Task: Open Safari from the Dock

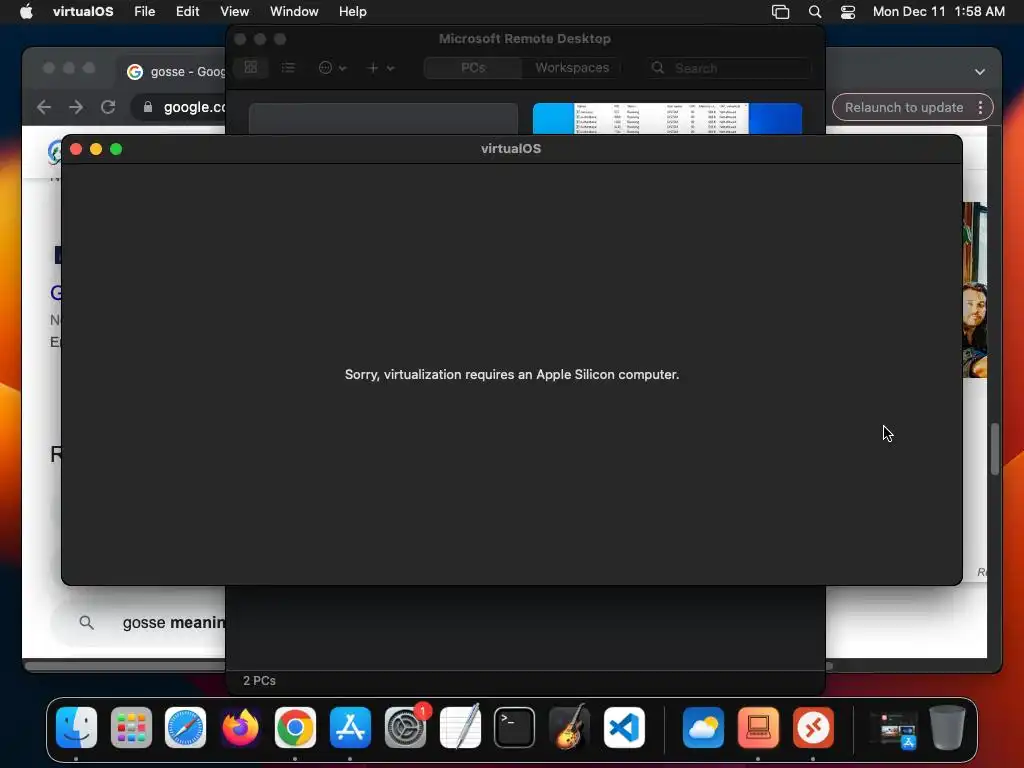Action: point(185,727)
